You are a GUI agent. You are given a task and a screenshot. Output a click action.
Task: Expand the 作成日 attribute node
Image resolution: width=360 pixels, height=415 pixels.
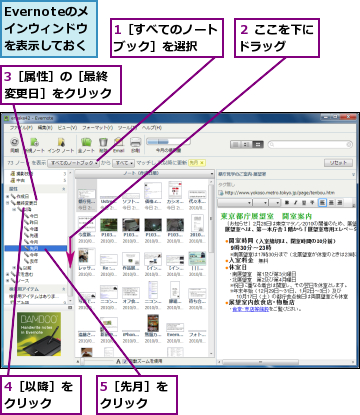8,196
